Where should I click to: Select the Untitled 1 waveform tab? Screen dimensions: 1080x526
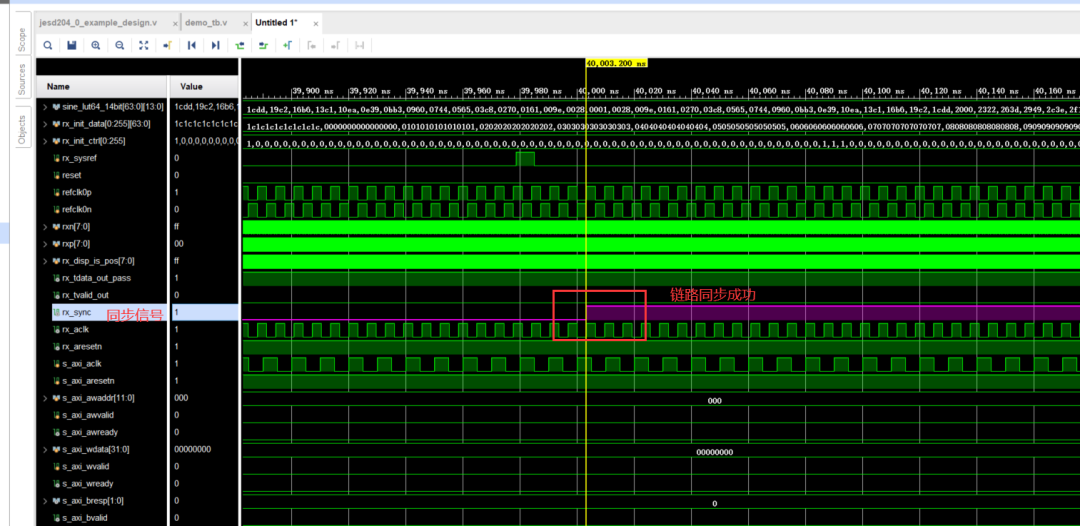[276, 23]
